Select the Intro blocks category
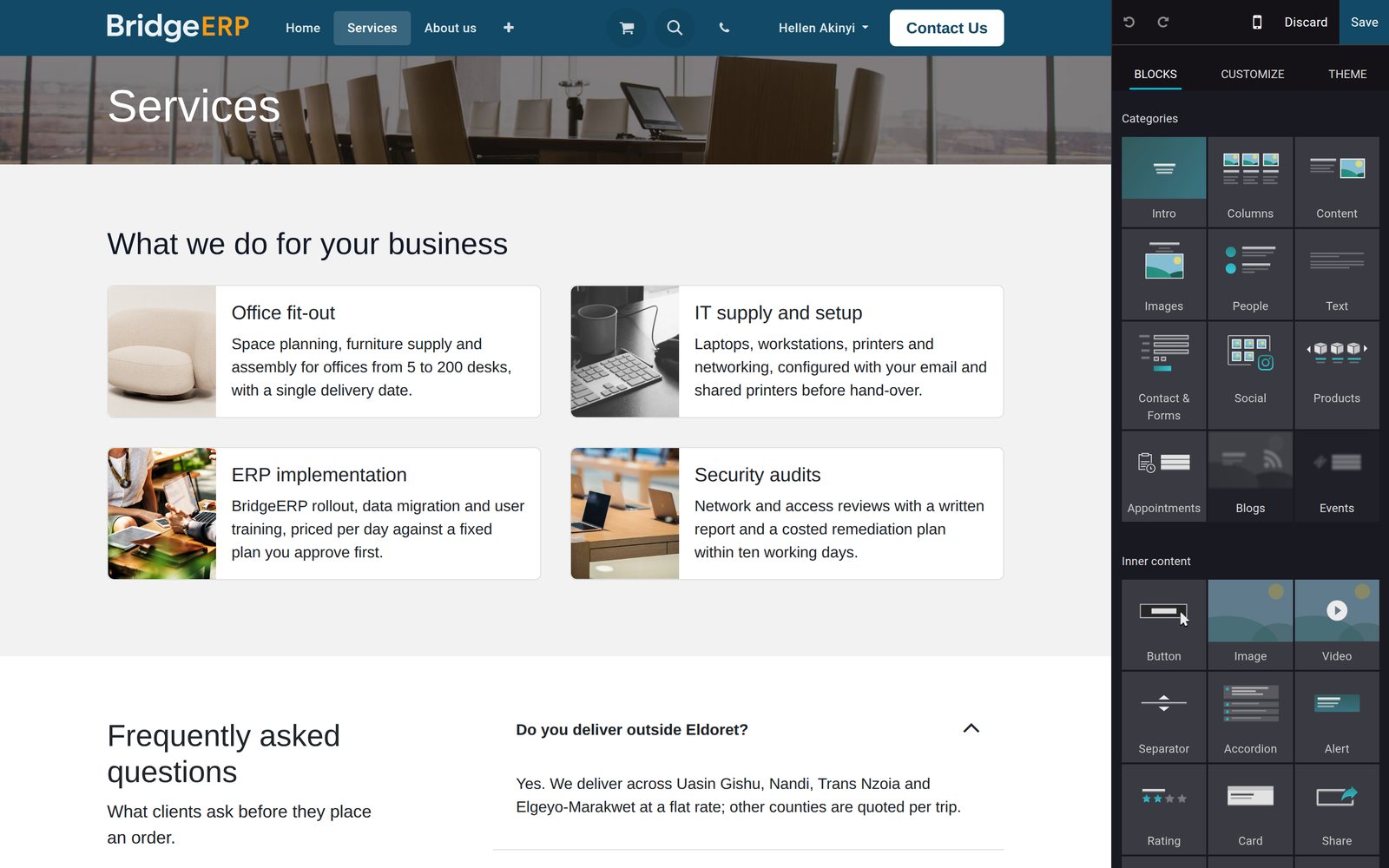1389x868 pixels. point(1163,181)
